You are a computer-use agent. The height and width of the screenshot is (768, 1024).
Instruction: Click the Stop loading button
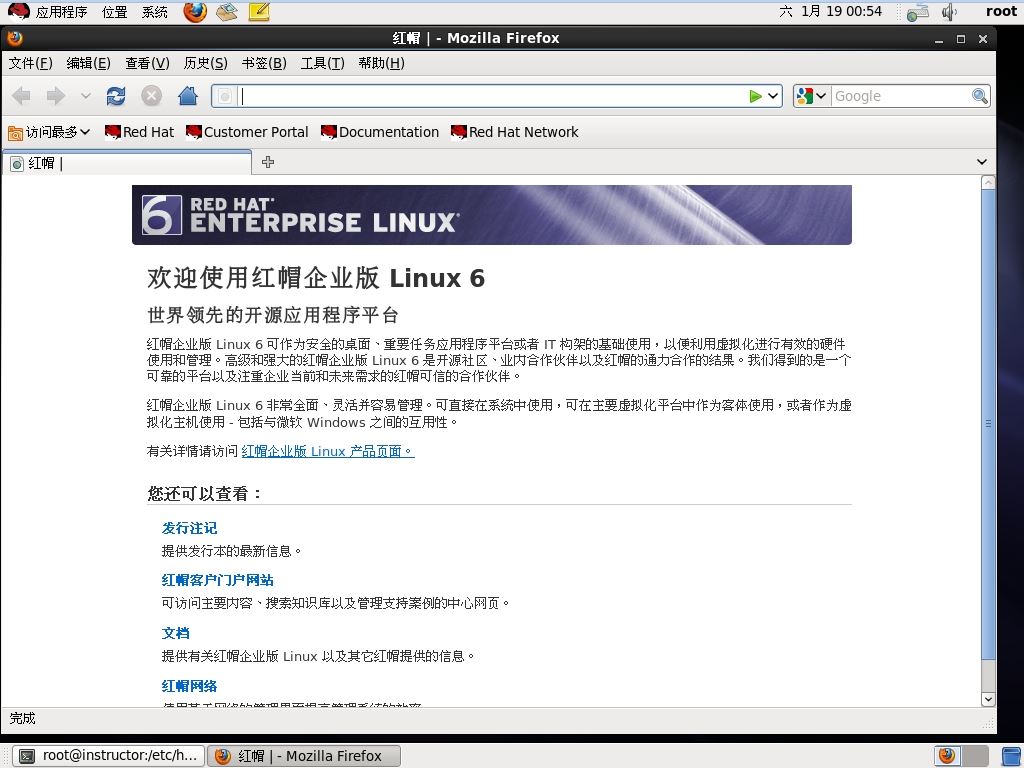(x=152, y=96)
